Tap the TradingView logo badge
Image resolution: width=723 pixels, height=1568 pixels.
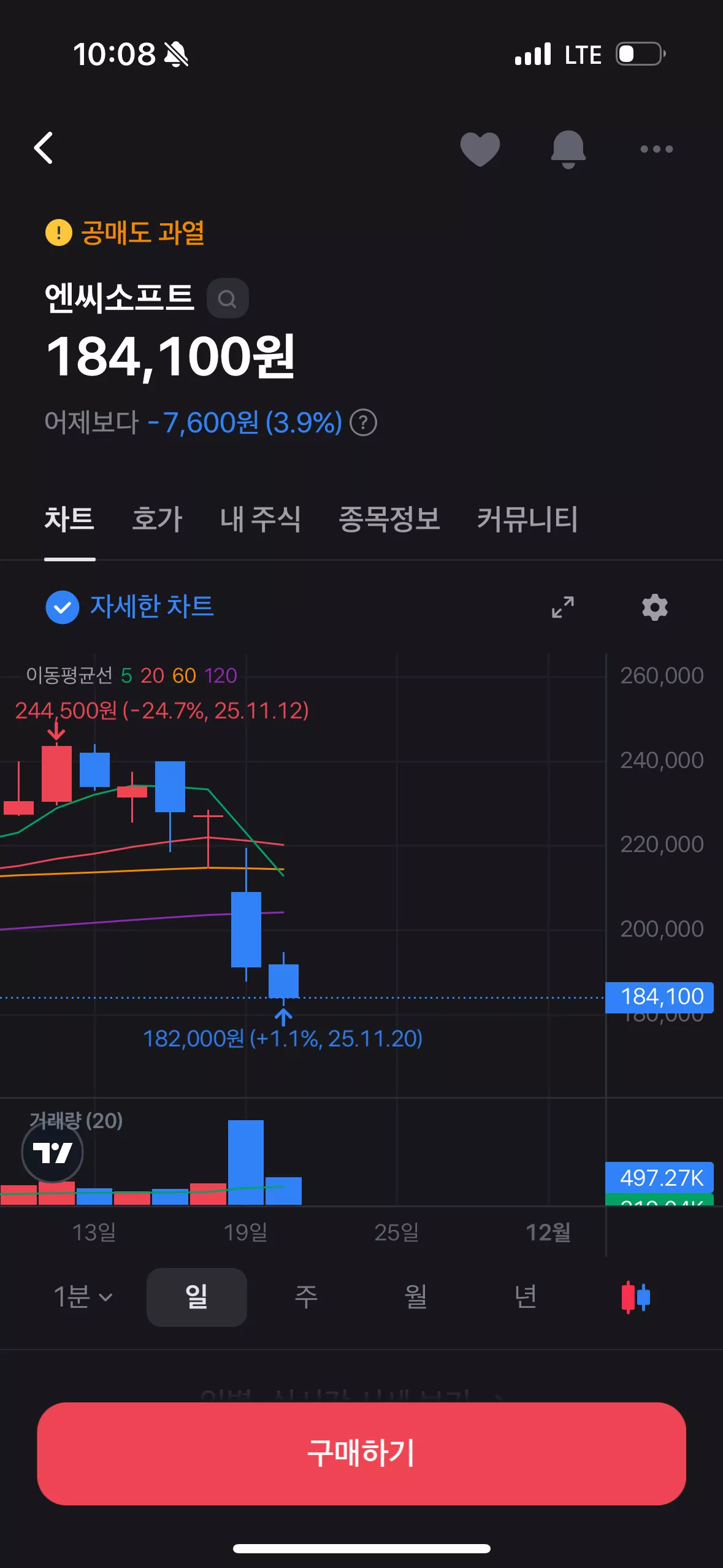tap(52, 1153)
